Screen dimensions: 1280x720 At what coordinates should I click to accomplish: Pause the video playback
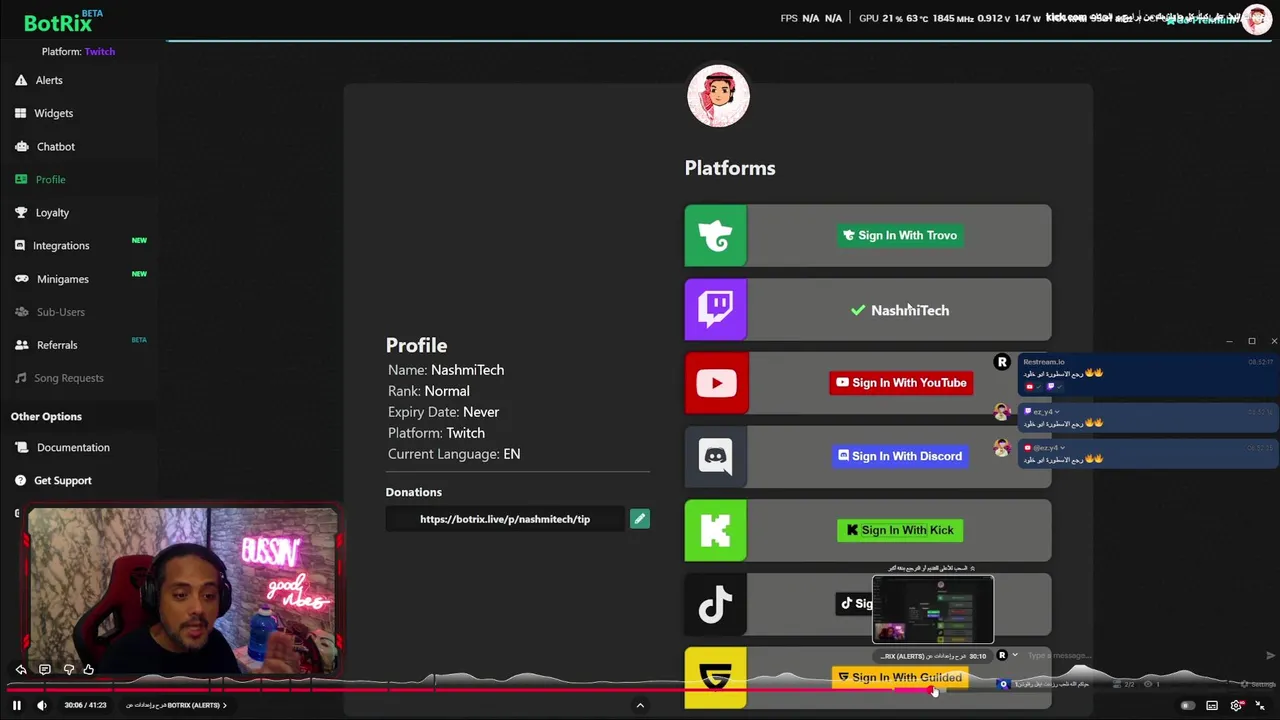click(x=16, y=705)
